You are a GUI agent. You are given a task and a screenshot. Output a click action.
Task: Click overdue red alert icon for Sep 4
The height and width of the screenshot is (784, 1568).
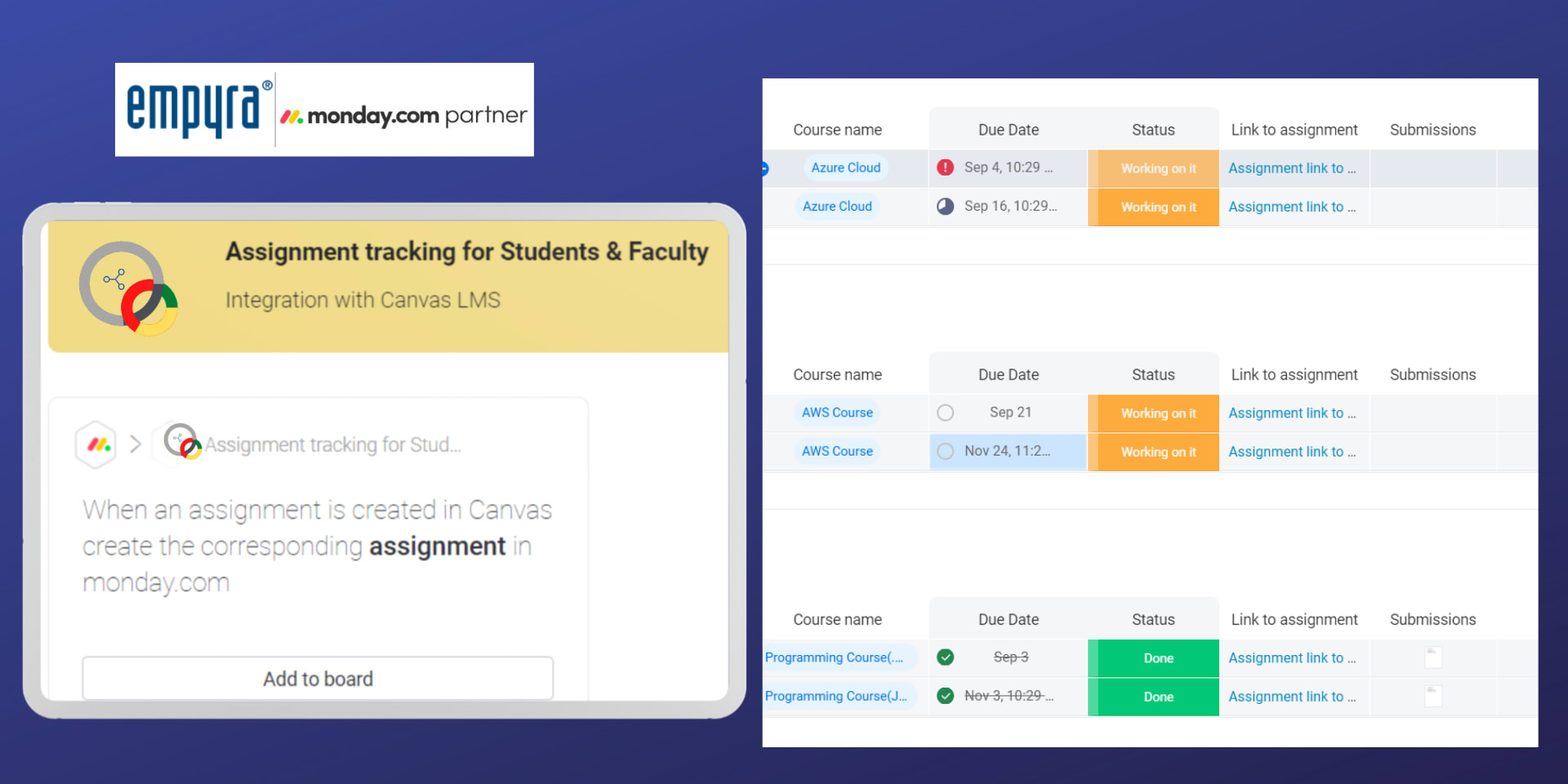click(945, 167)
